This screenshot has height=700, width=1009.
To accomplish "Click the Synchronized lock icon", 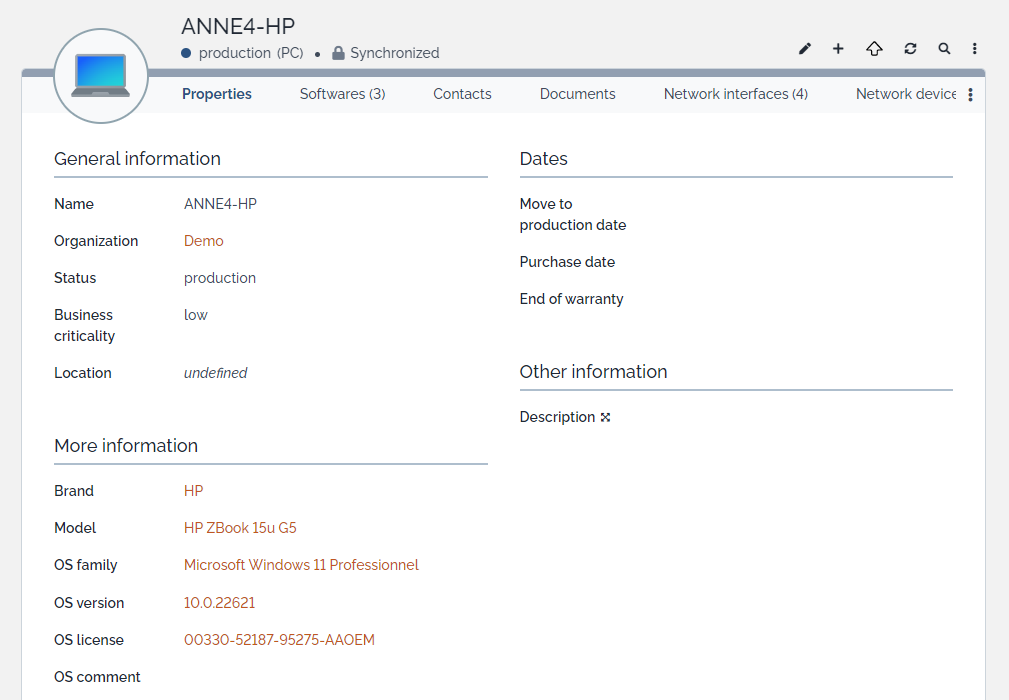I will point(338,53).
